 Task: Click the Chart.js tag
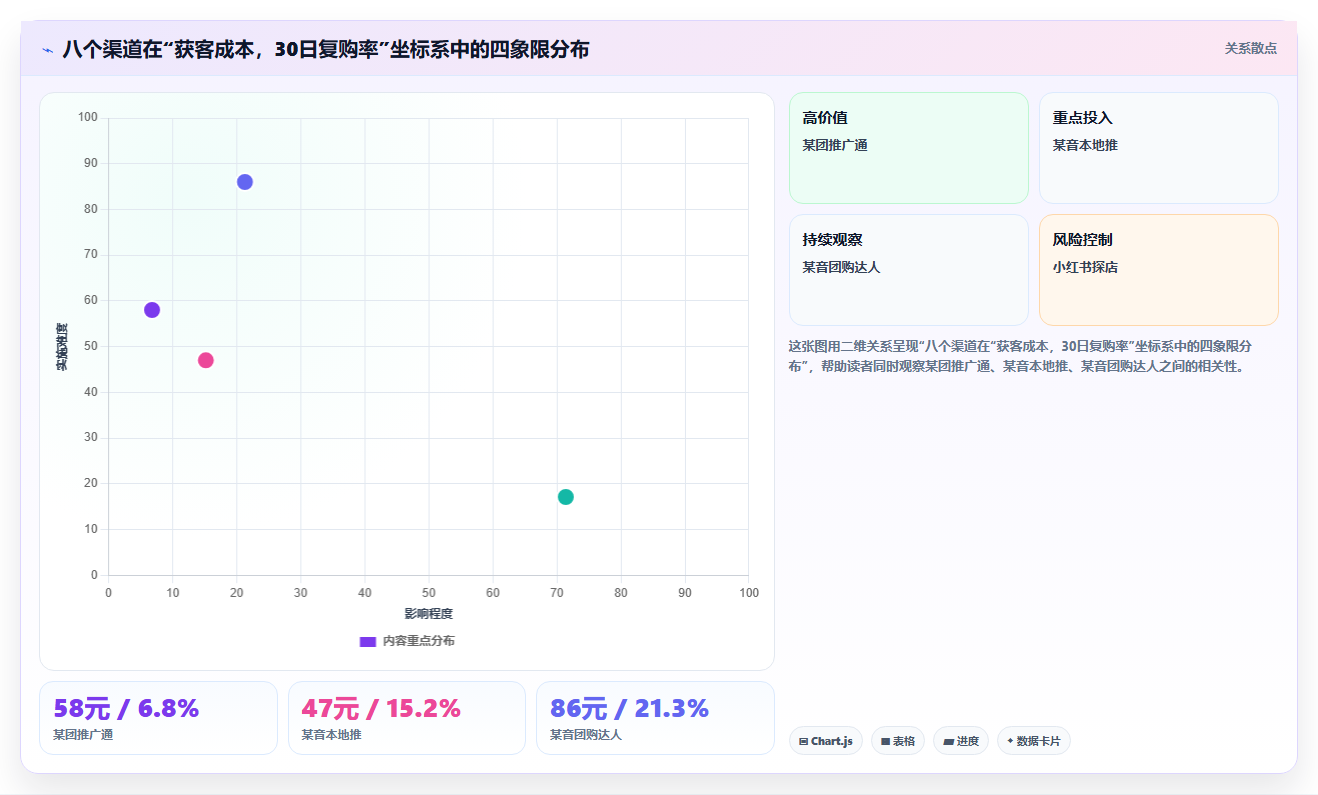(x=826, y=741)
